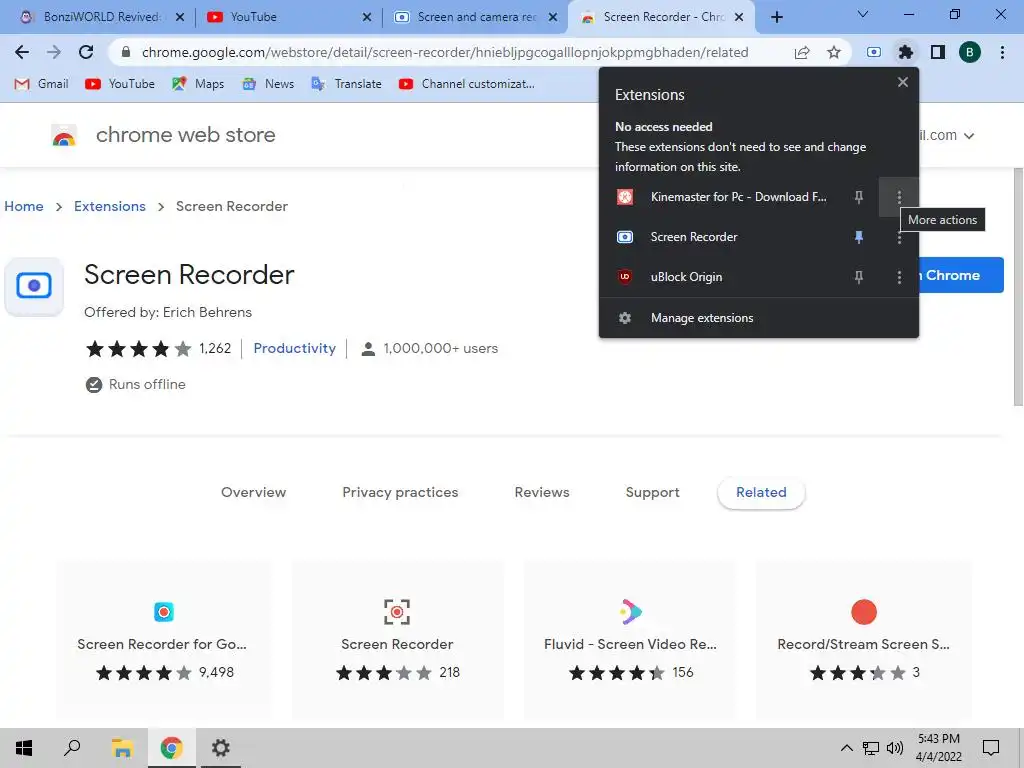The height and width of the screenshot is (768, 1024).
Task: Click the browser forward arrow
Action: [54, 52]
